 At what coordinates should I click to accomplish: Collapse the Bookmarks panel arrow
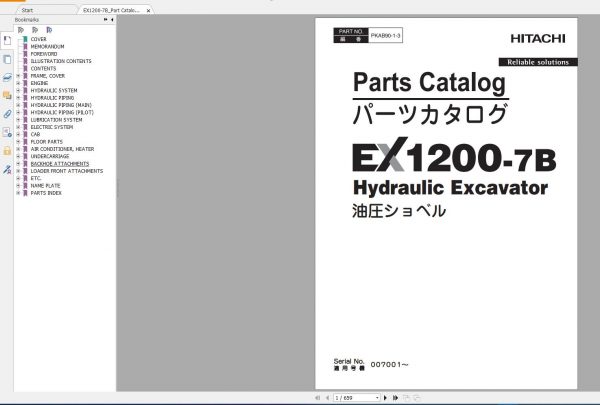(112, 20)
